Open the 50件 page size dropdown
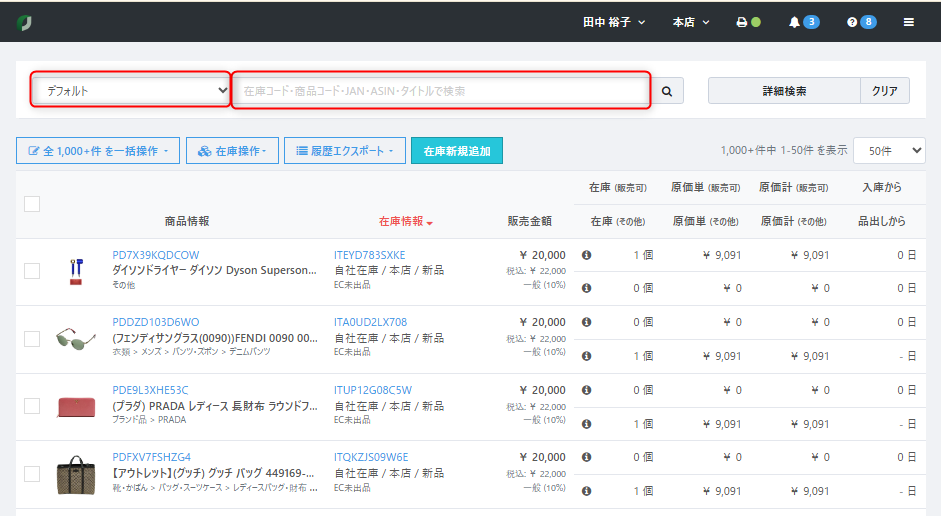This screenshot has width=941, height=516. (x=889, y=151)
